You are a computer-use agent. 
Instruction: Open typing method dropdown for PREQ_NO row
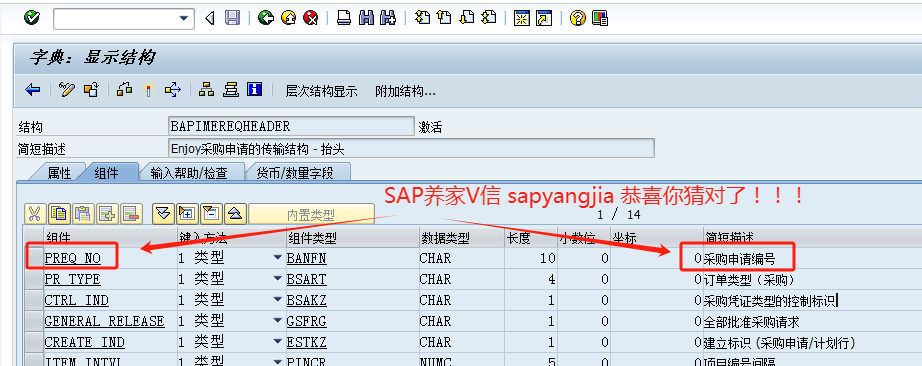[x=278, y=258]
